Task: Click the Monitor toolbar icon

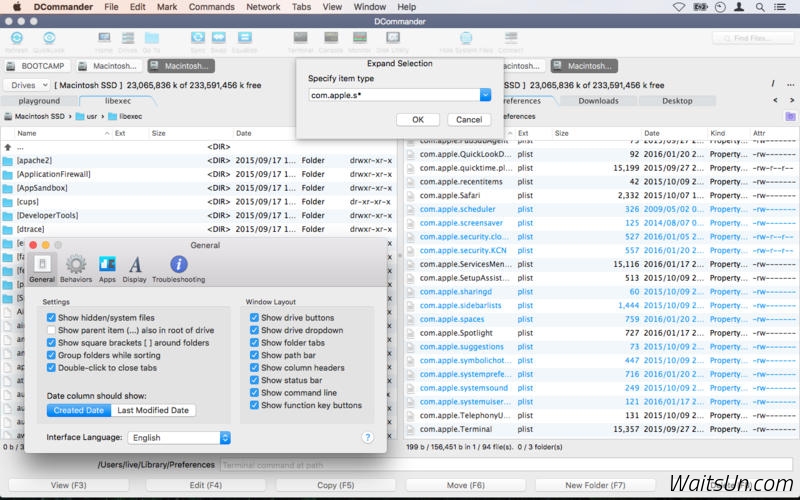Action: pyautogui.click(x=360, y=38)
